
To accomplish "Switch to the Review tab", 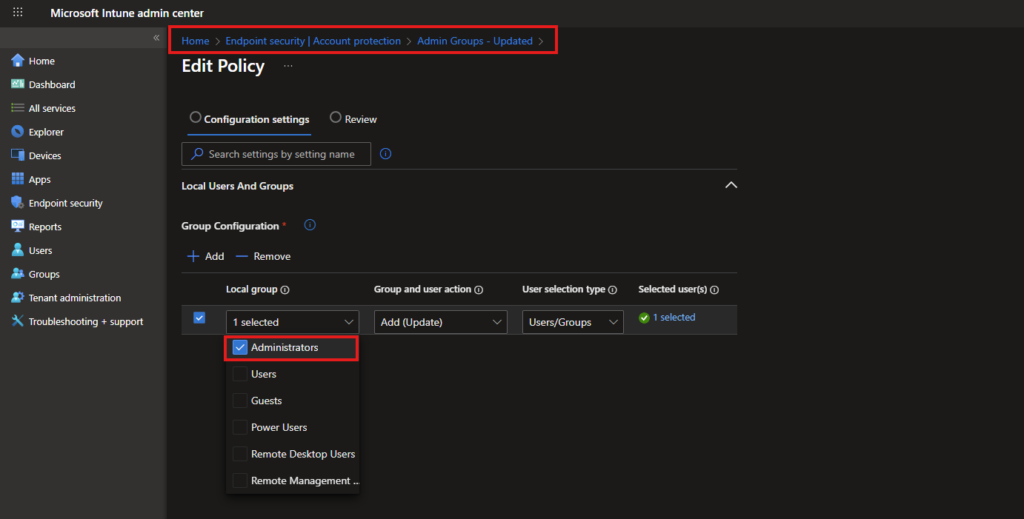I will (353, 119).
